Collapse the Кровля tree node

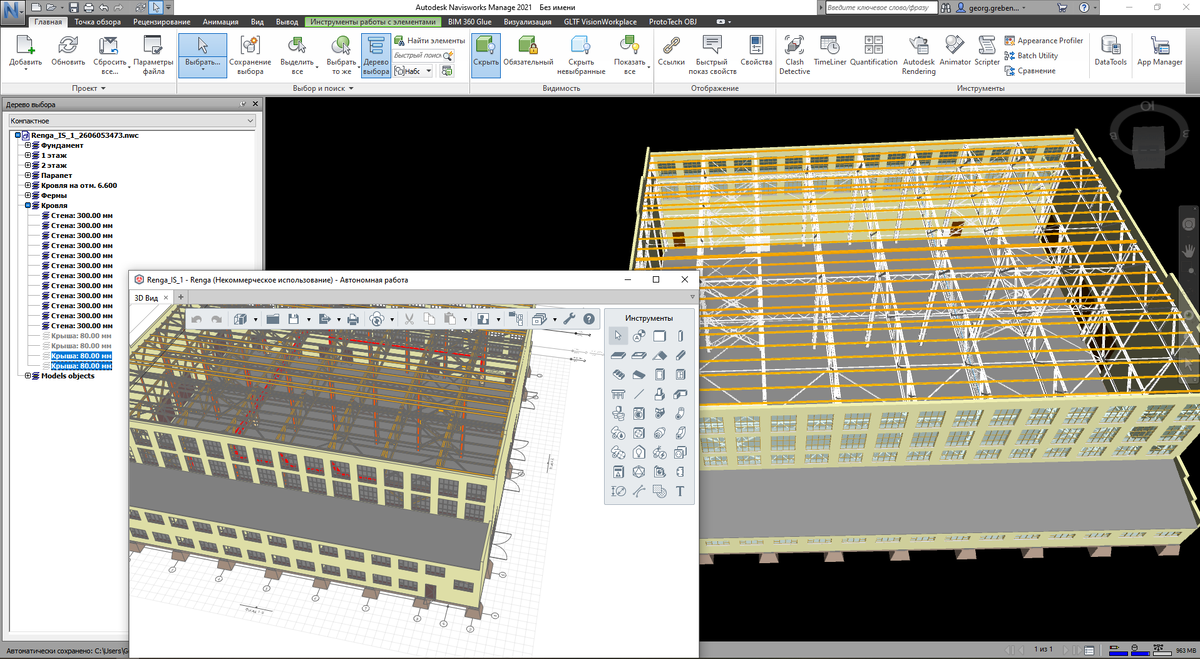[28, 205]
